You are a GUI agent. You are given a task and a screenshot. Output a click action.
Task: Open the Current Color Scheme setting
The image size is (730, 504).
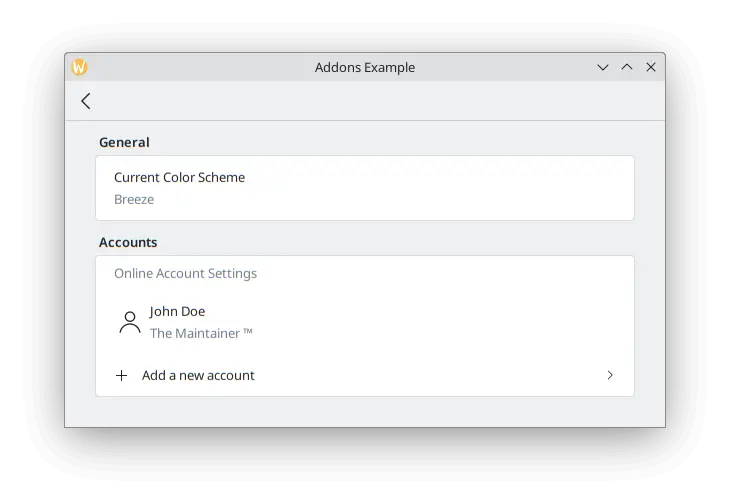click(x=180, y=178)
